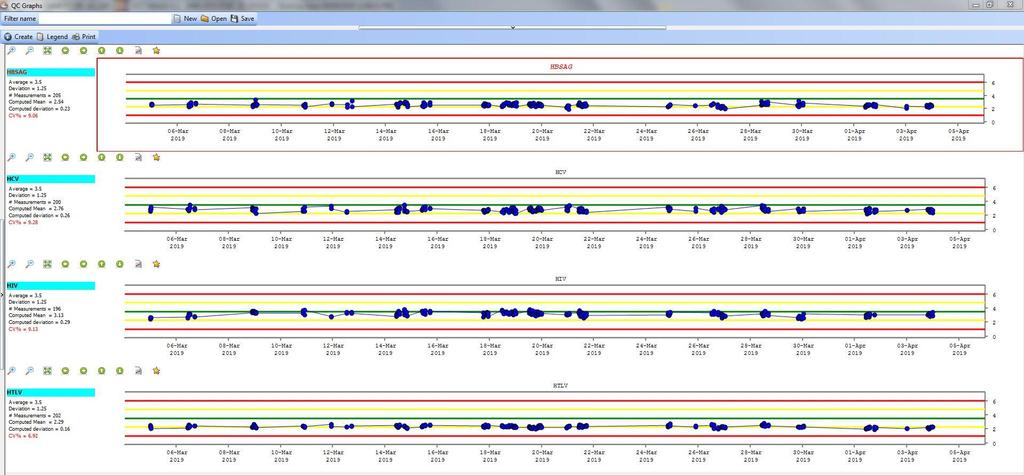This screenshot has height=475, width=1024.
Task: Zoom in using the HBSAG graph toolbar
Action: pos(12,50)
